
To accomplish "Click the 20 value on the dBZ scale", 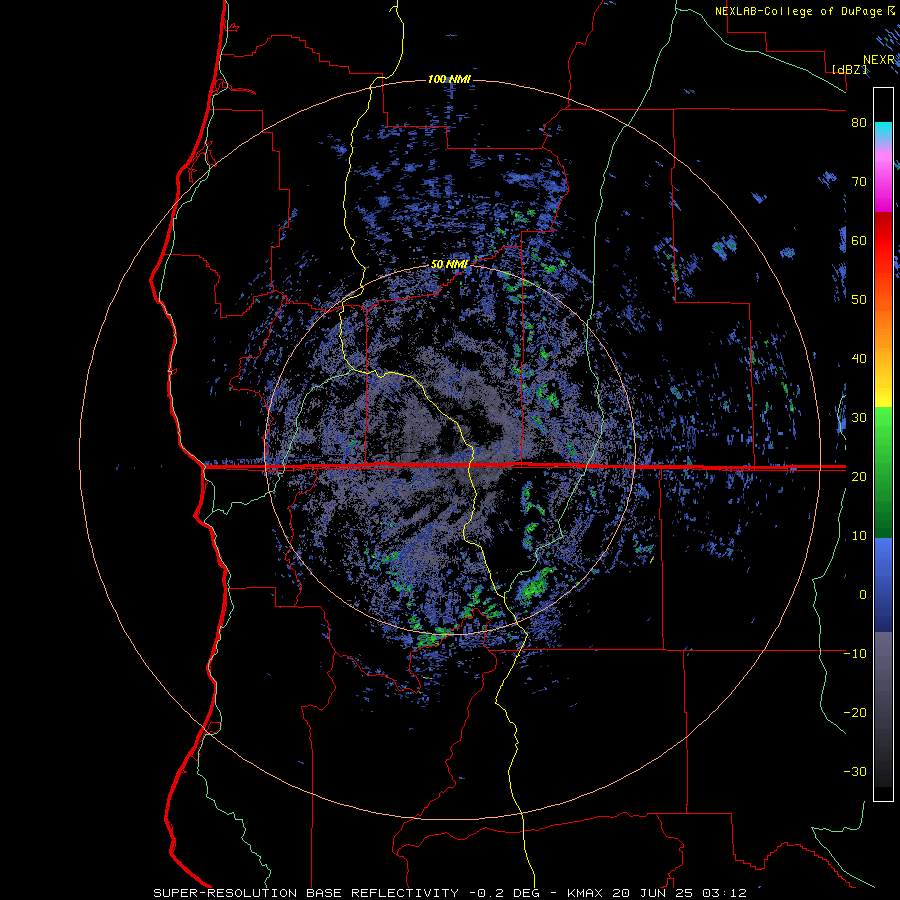I will coord(859,477).
